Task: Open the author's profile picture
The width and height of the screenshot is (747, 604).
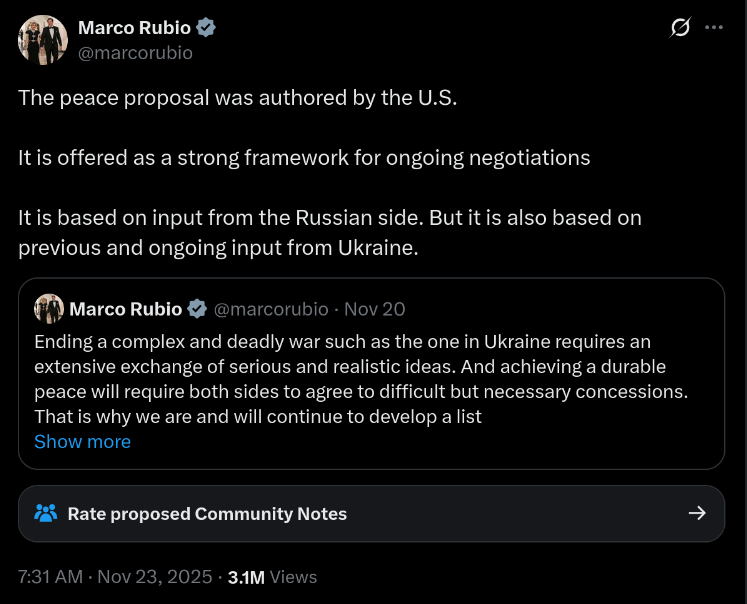Action: pyautogui.click(x=43, y=40)
